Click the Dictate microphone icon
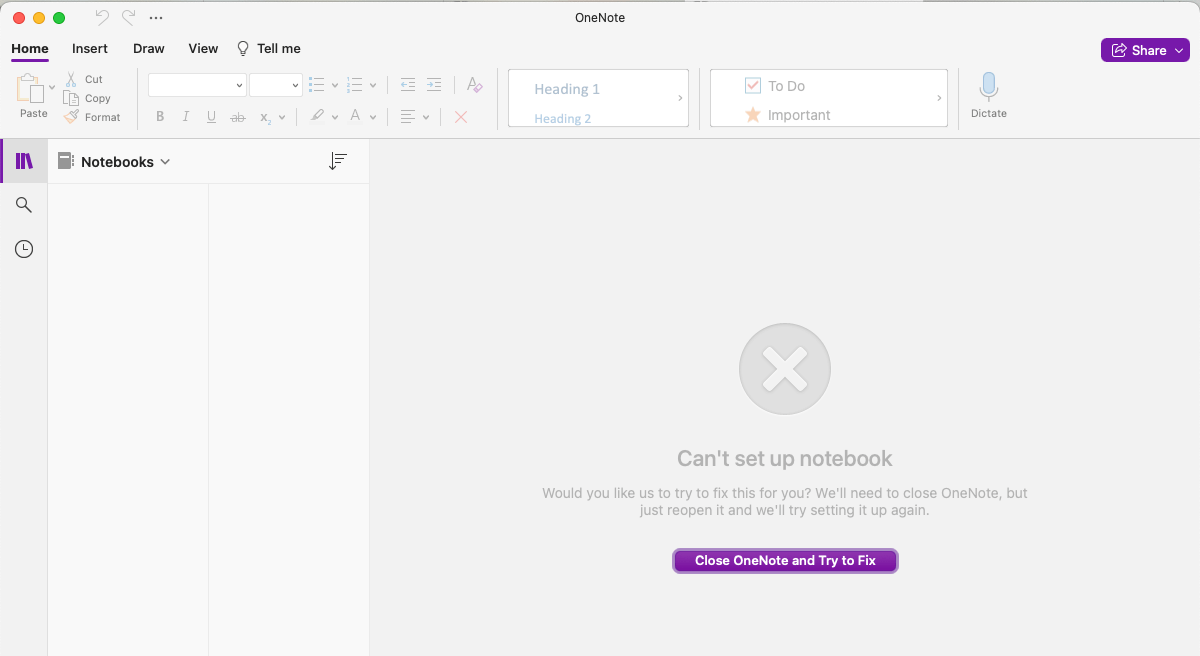This screenshot has height=656, width=1200. pos(989,88)
